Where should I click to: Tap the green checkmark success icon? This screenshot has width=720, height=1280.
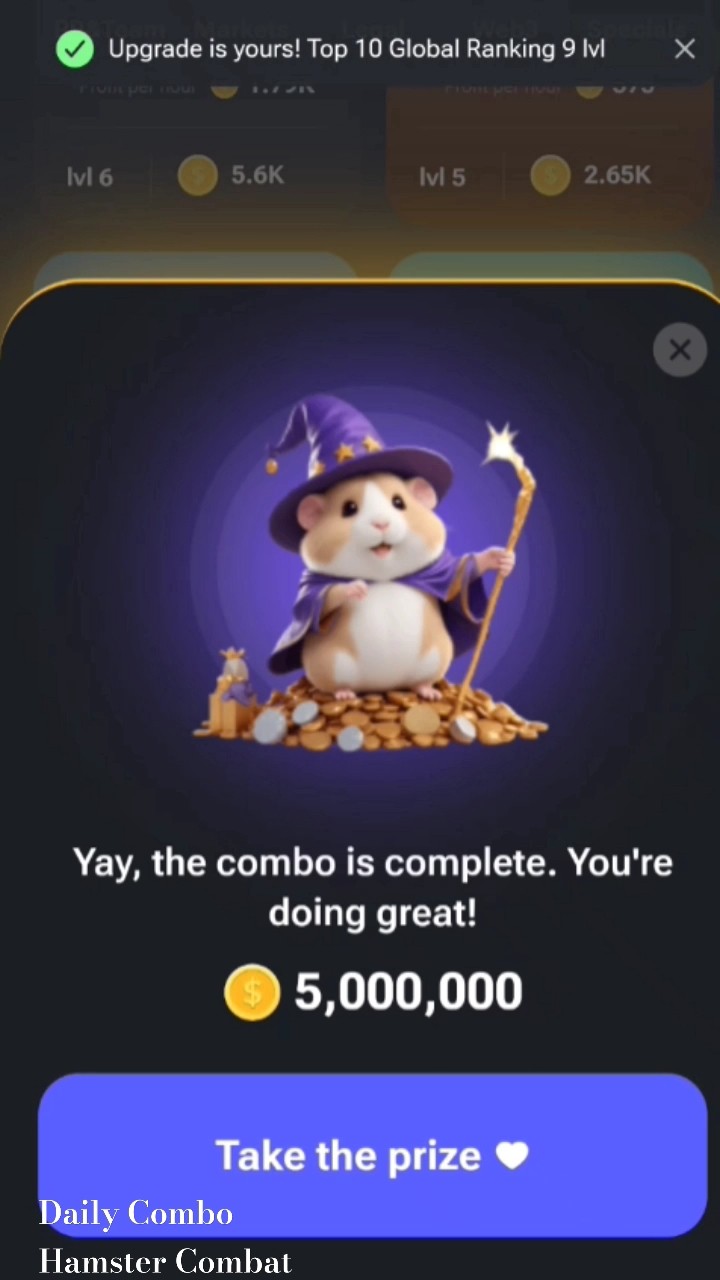[74, 48]
